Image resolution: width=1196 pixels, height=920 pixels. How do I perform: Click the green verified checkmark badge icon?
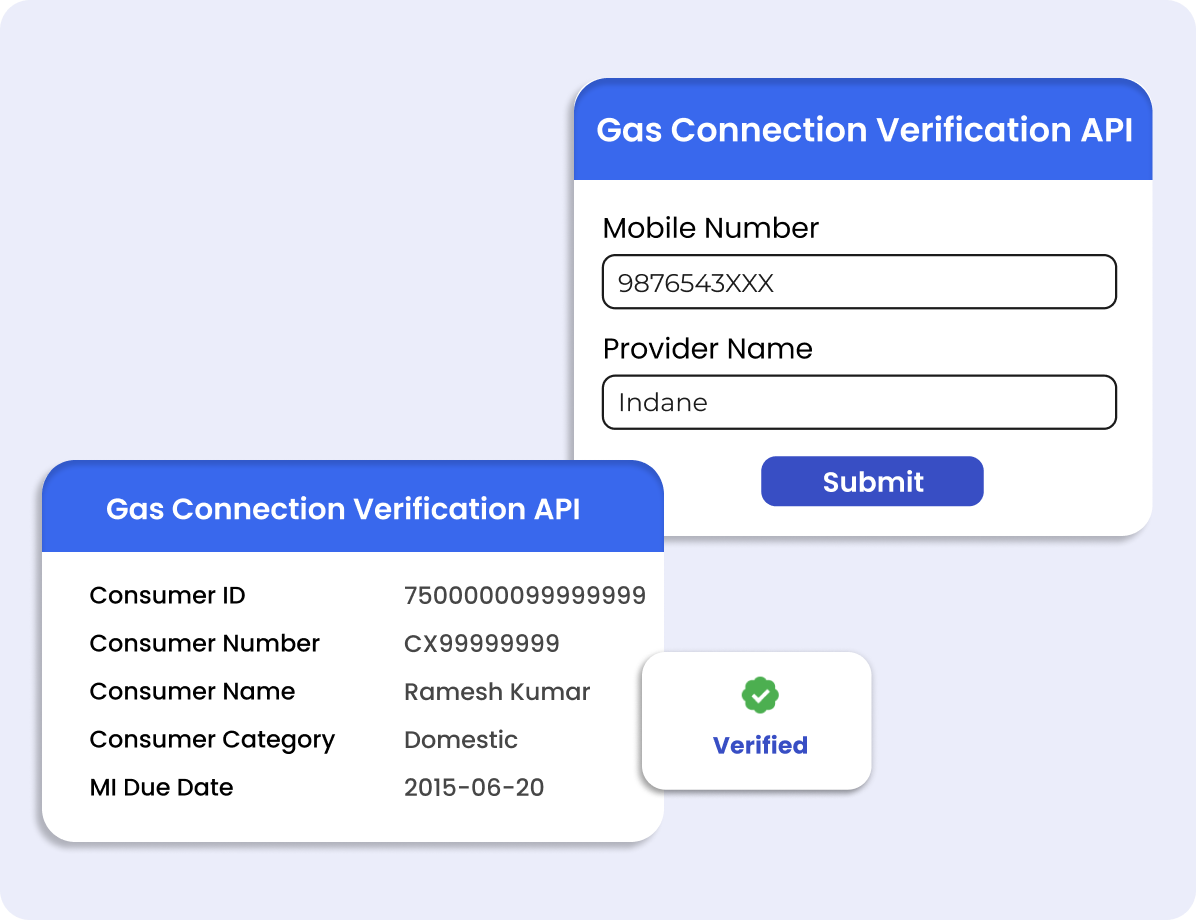(x=760, y=695)
